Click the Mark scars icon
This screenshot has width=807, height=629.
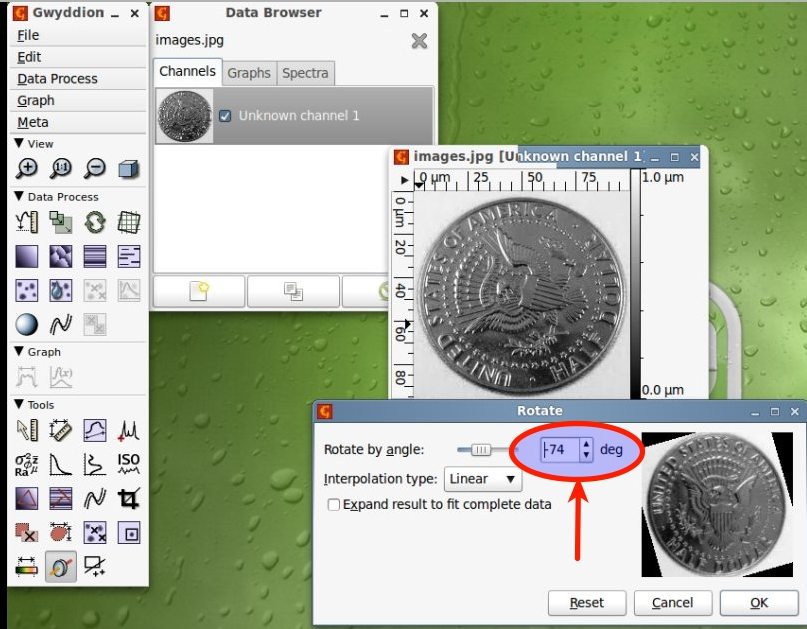coord(129,256)
